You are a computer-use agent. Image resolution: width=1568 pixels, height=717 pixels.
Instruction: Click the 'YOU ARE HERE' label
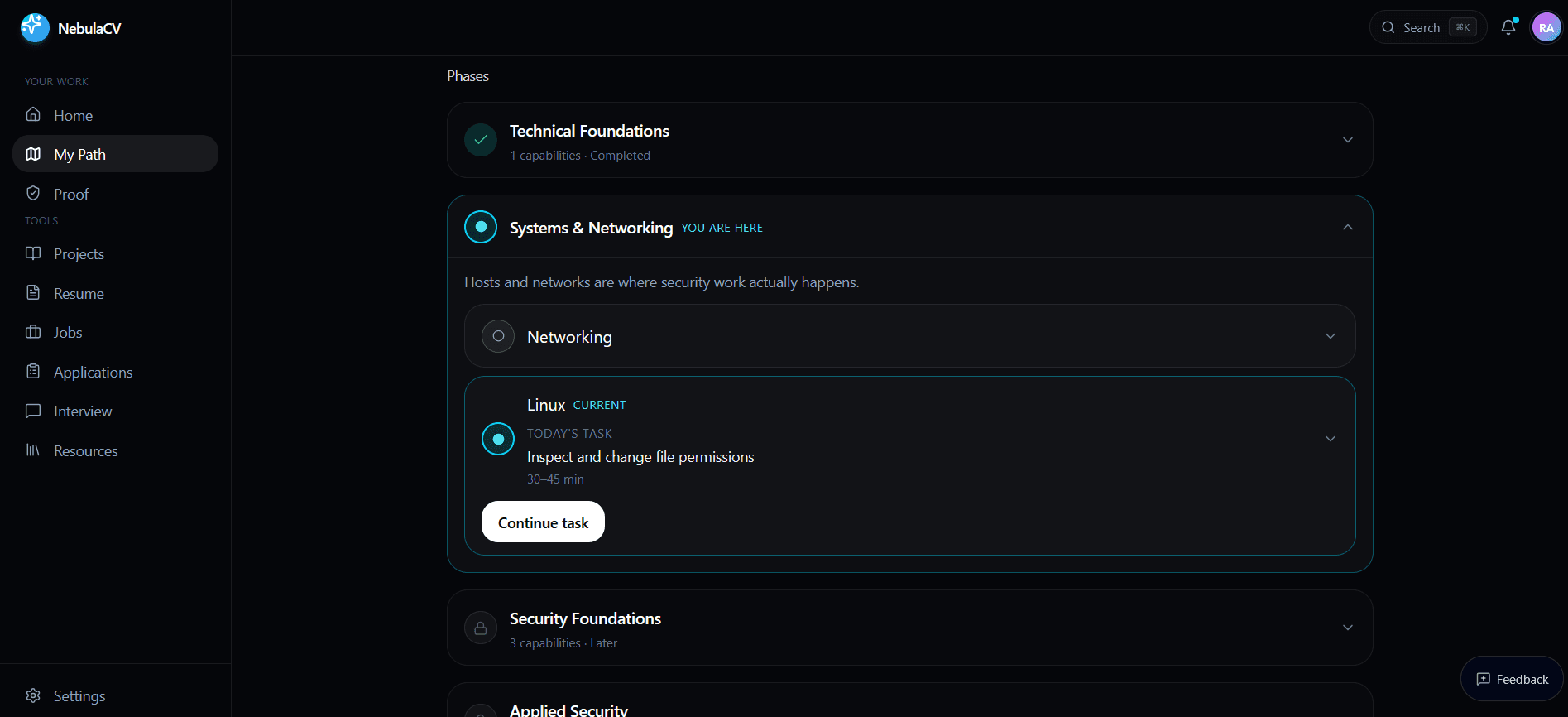click(722, 228)
